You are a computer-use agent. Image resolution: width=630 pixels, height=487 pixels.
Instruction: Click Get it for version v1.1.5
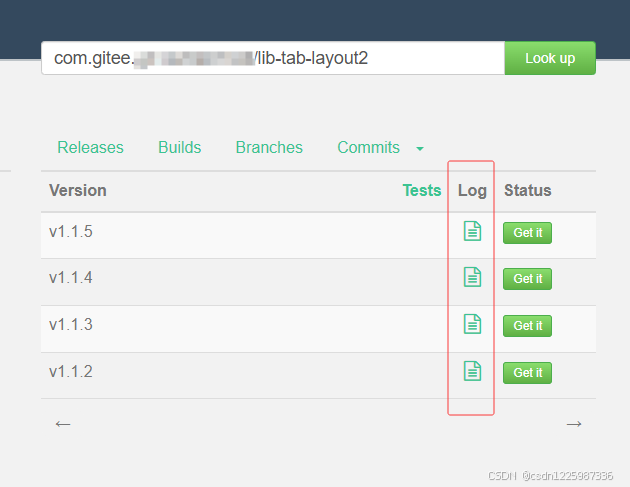point(527,233)
